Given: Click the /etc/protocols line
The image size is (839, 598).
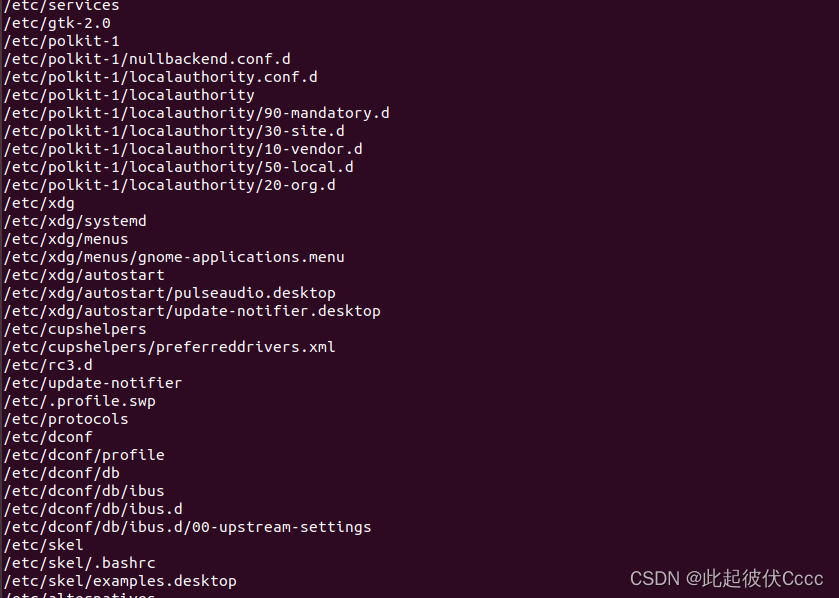Looking at the screenshot, I should (x=66, y=419).
